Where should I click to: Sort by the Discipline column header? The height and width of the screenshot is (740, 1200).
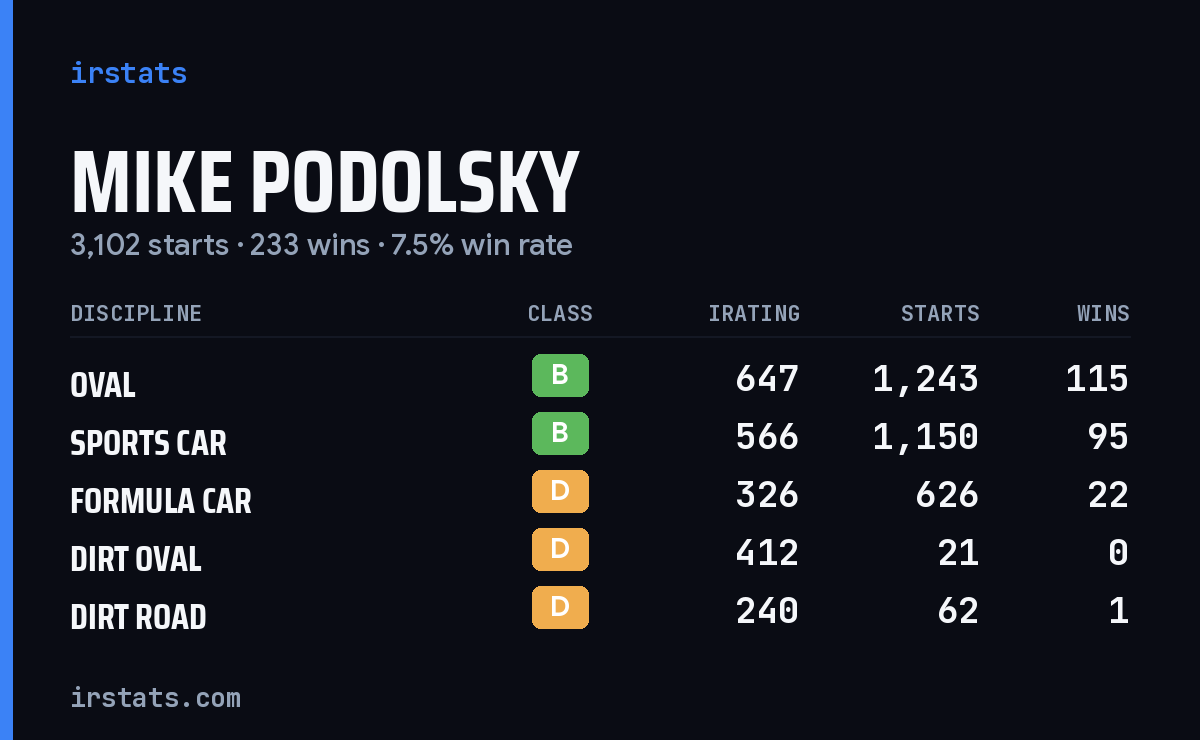(x=136, y=313)
